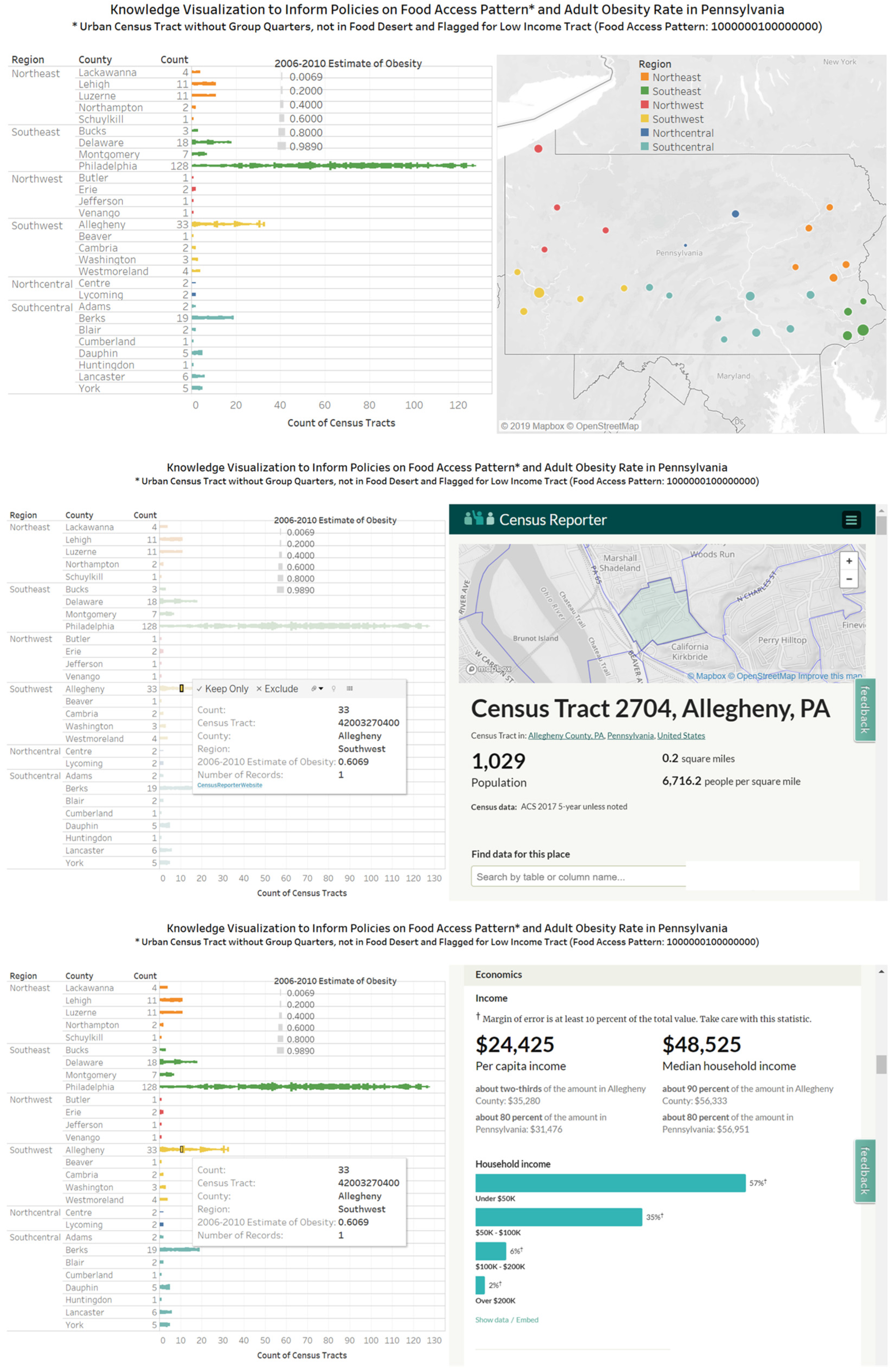Open the CensusReporterWebsite link

click(x=229, y=785)
